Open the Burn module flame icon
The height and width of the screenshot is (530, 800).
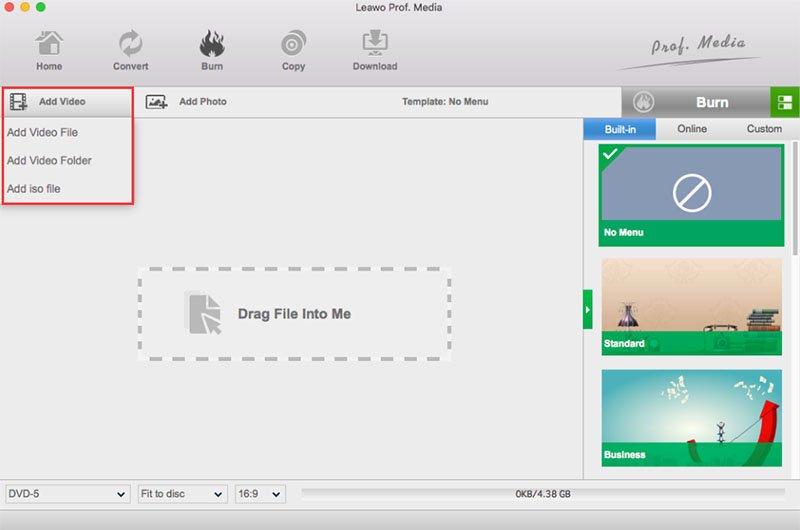point(212,43)
